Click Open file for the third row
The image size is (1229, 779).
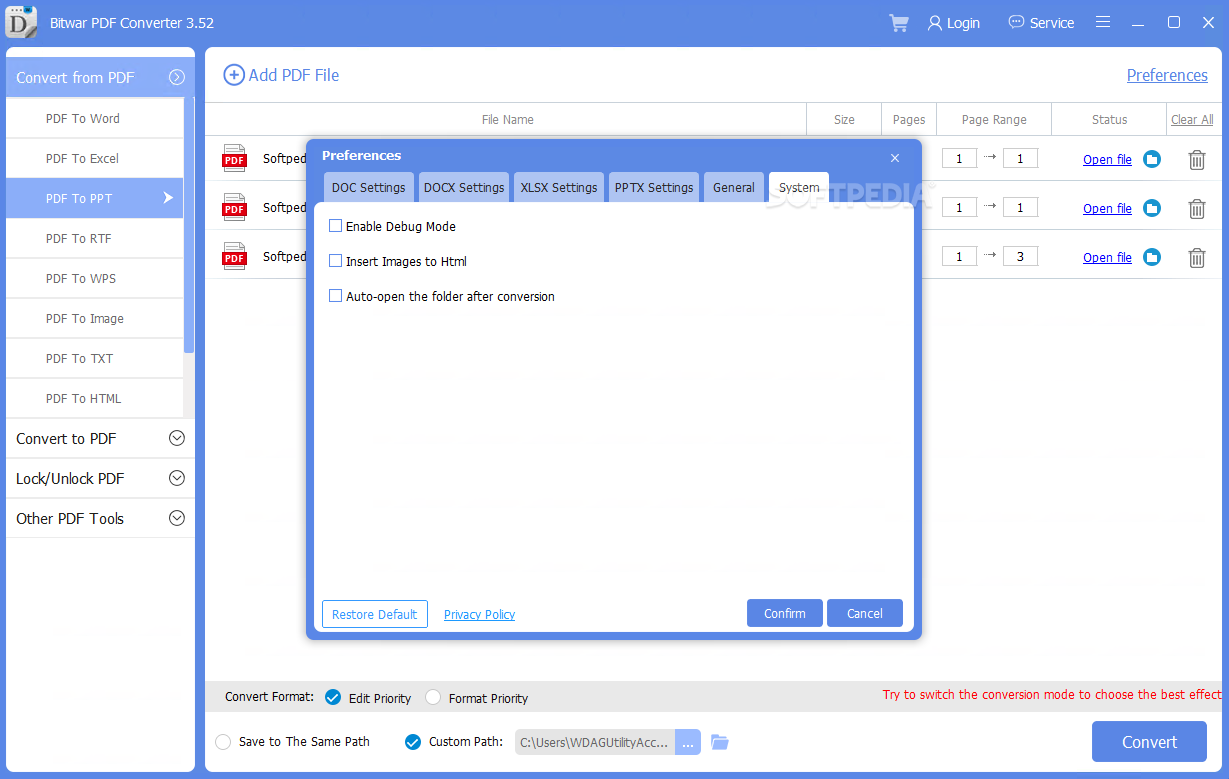pyautogui.click(x=1107, y=257)
